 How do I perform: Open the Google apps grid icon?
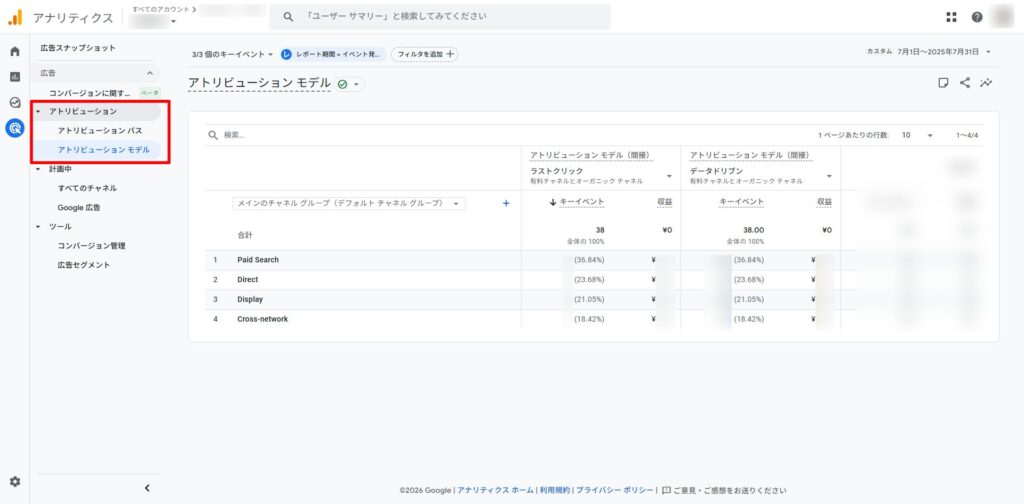(x=951, y=17)
